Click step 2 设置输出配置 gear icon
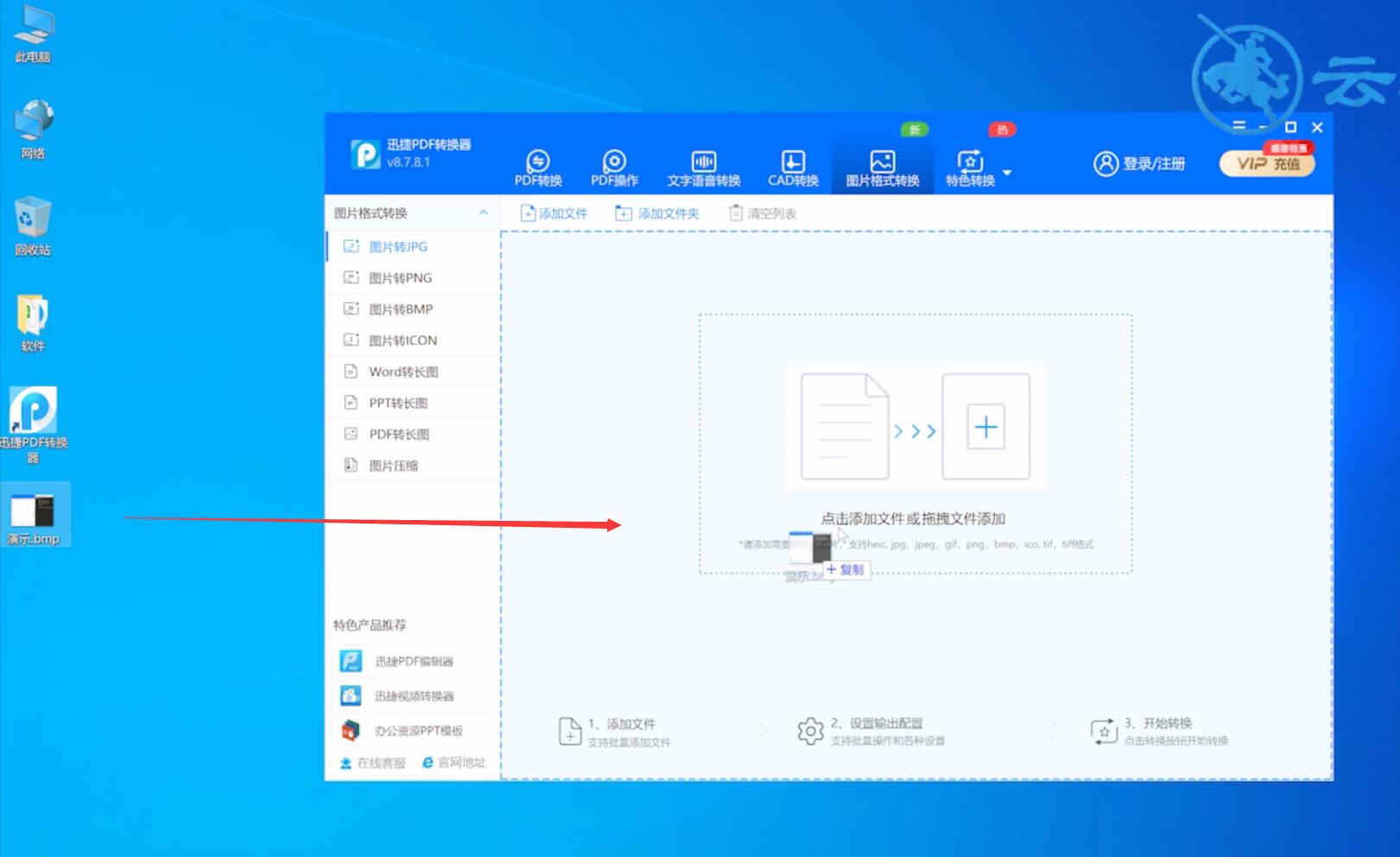The height and width of the screenshot is (857, 1400). 810,732
